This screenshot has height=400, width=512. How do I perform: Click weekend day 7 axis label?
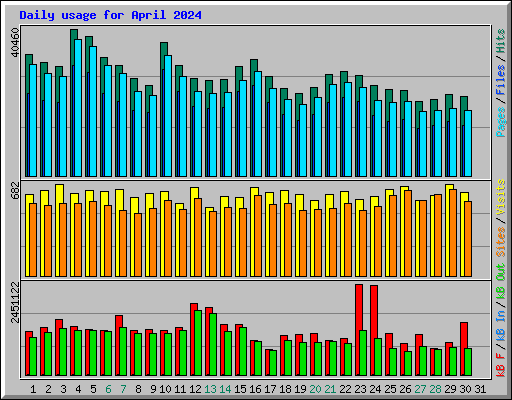(123, 389)
